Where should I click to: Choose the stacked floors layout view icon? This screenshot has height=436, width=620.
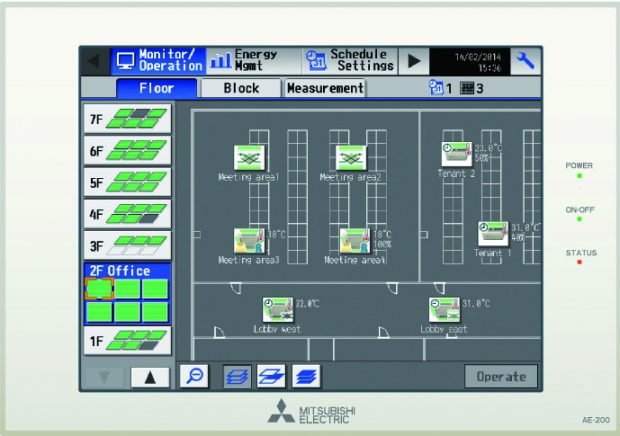coord(237,376)
